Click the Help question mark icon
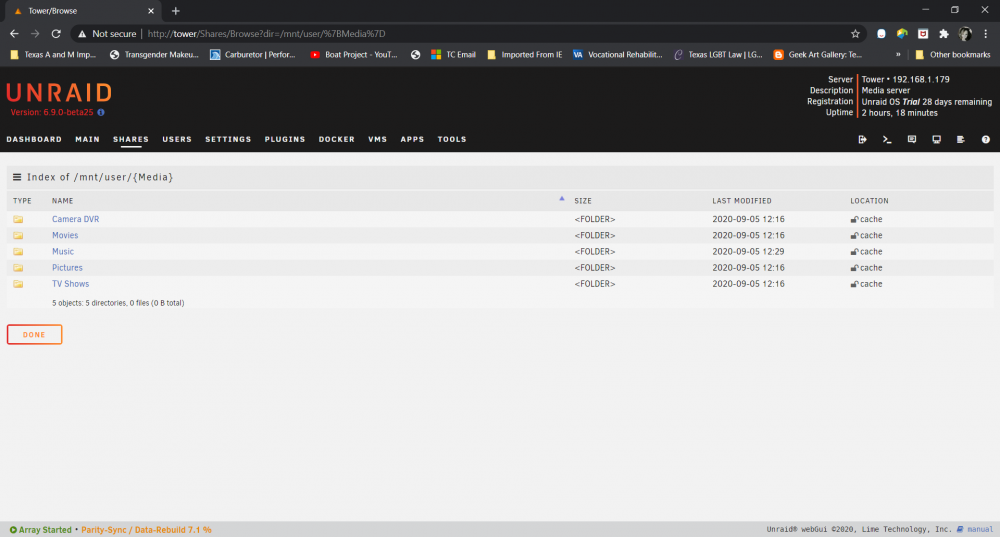This screenshot has width=1000, height=537. coord(985,139)
